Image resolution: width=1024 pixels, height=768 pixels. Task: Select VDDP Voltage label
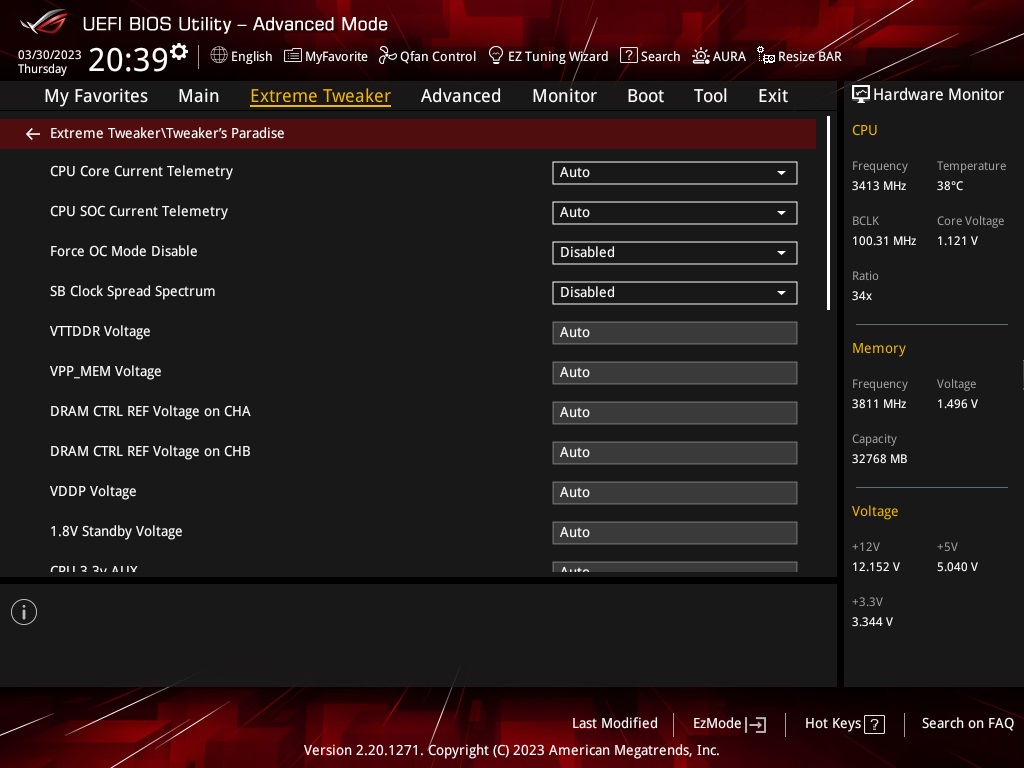pos(93,491)
